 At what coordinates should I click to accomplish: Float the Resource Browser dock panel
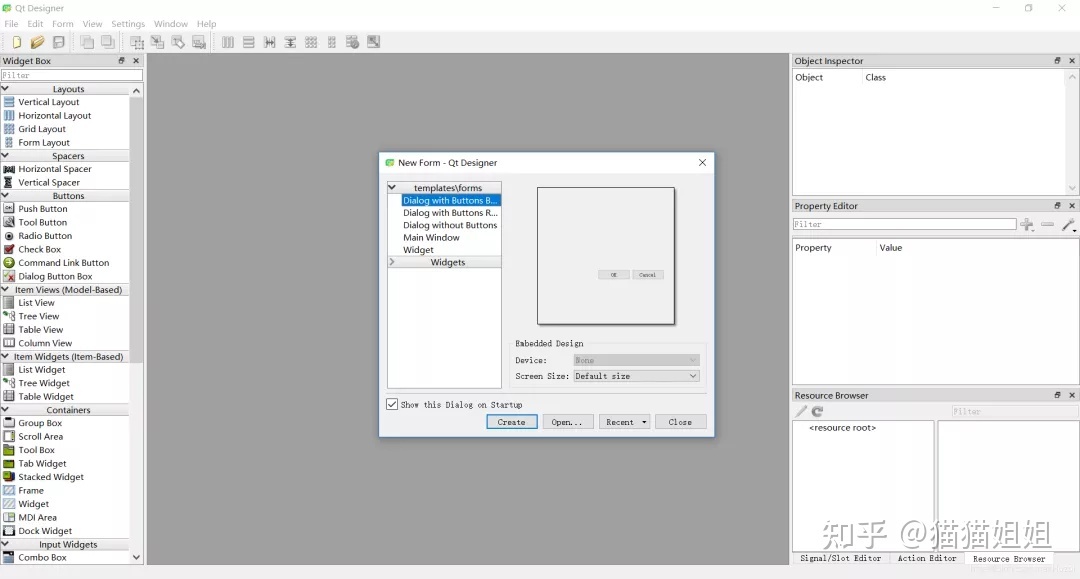(1057, 395)
